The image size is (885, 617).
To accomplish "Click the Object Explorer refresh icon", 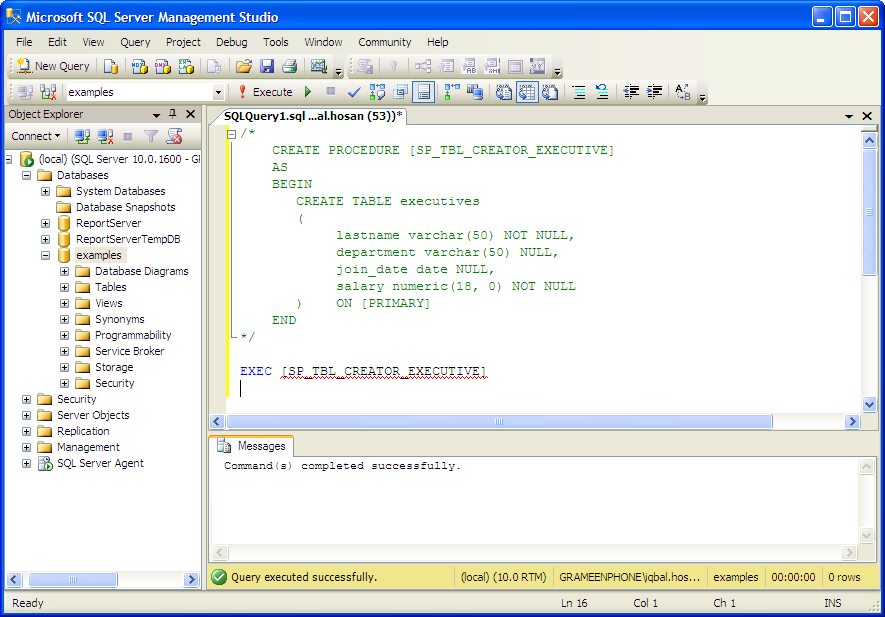I will click(x=174, y=136).
